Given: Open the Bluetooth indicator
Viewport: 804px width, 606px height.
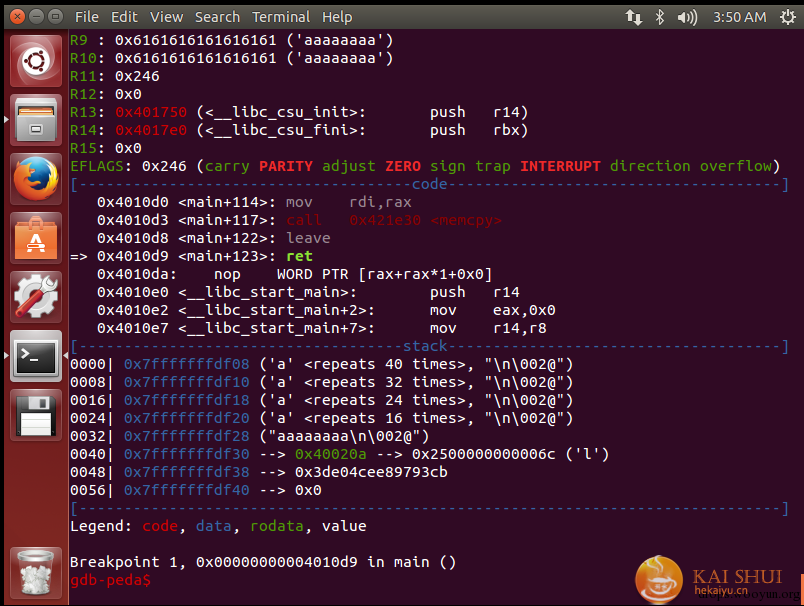Looking at the screenshot, I should tap(659, 17).
